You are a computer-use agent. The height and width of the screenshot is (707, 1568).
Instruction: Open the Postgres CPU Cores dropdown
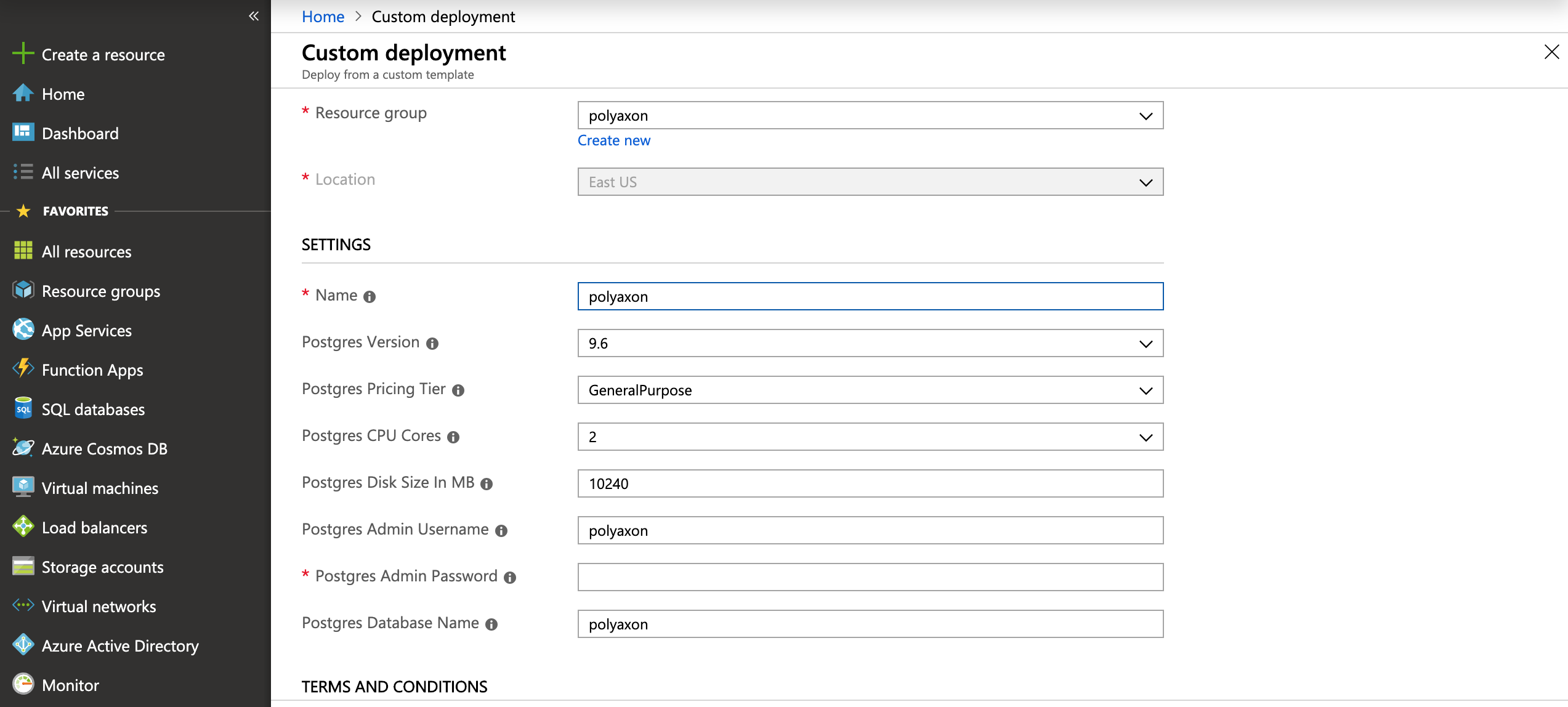(870, 437)
